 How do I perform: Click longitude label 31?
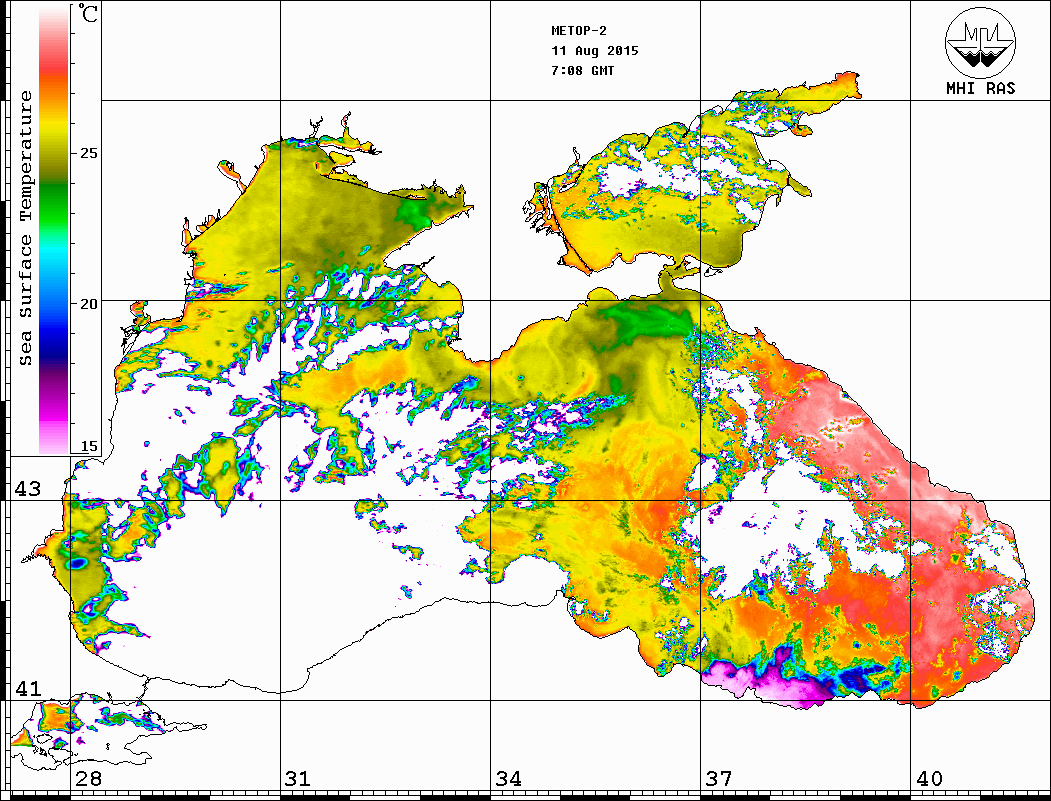[298, 778]
